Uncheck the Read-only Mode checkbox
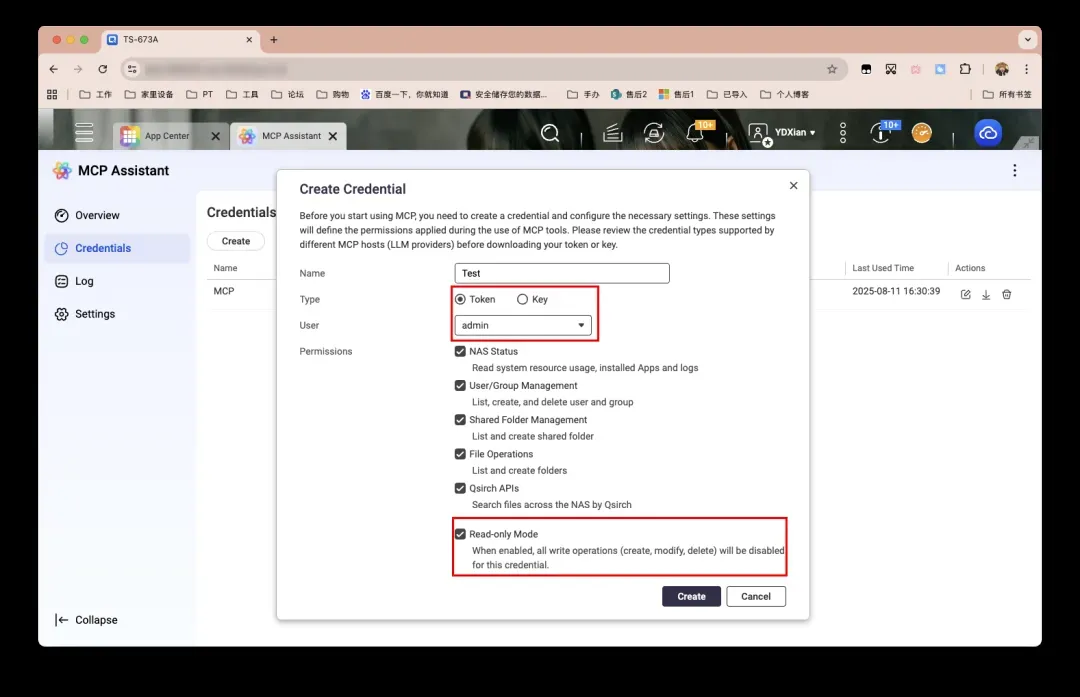This screenshot has width=1080, height=697. [x=460, y=534]
